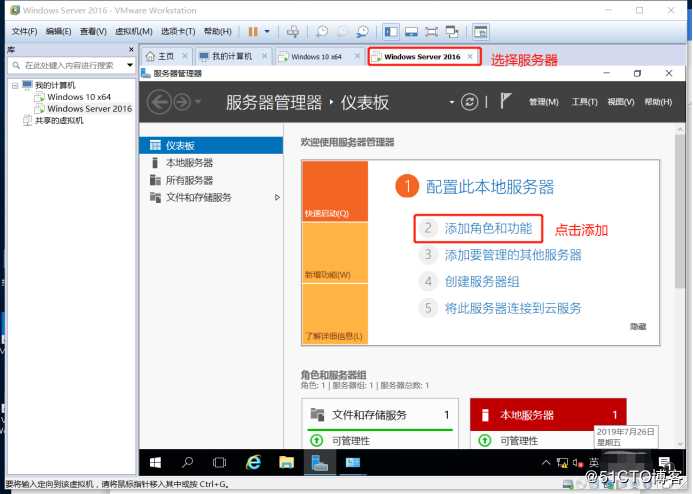Viewport: 693px width, 494px height.
Task: Toggle the library sidebar view icon
Action: click(x=391, y=31)
